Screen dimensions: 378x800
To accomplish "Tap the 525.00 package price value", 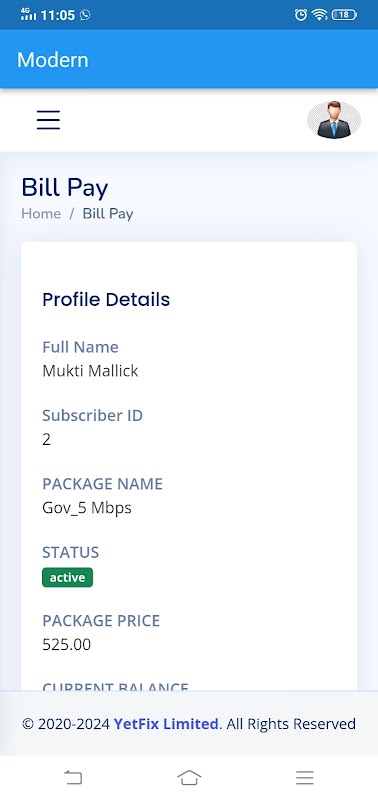I will (66, 644).
